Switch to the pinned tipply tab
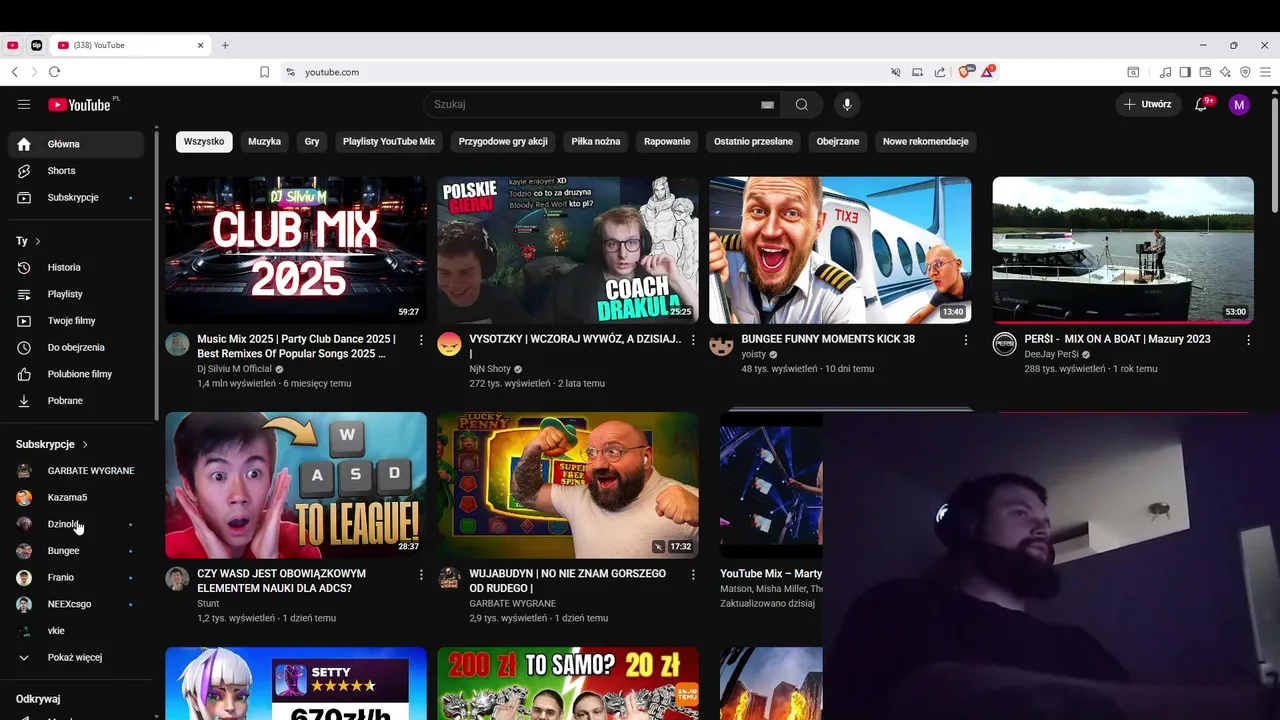The height and width of the screenshot is (720, 1280). (x=37, y=45)
